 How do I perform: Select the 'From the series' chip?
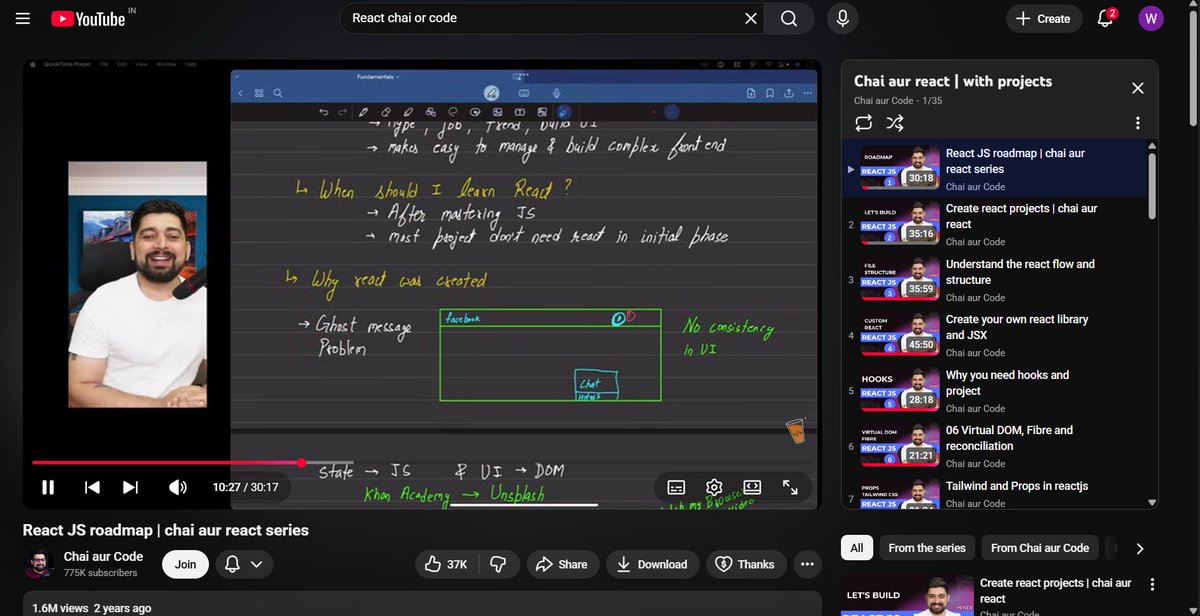[x=927, y=548]
